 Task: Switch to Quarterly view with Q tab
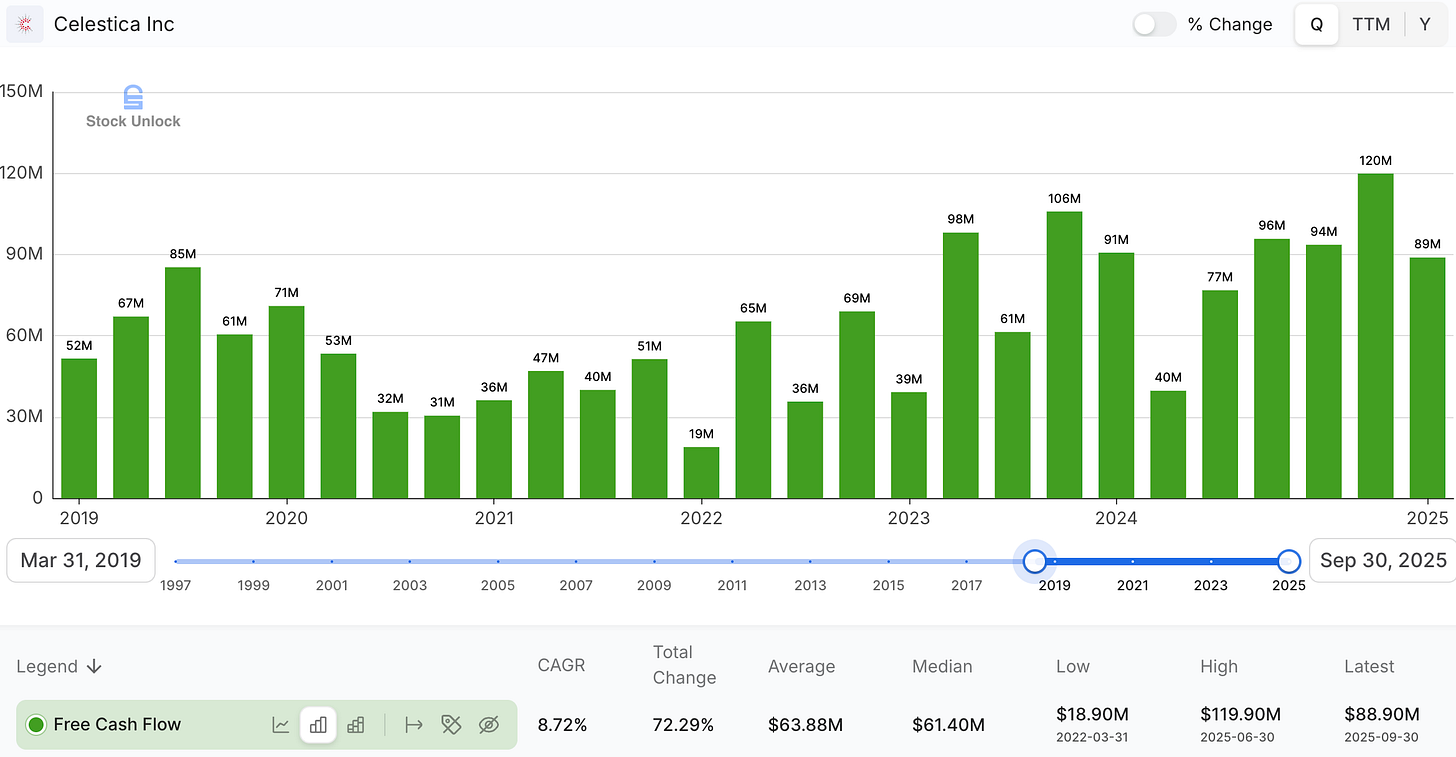(x=1316, y=23)
